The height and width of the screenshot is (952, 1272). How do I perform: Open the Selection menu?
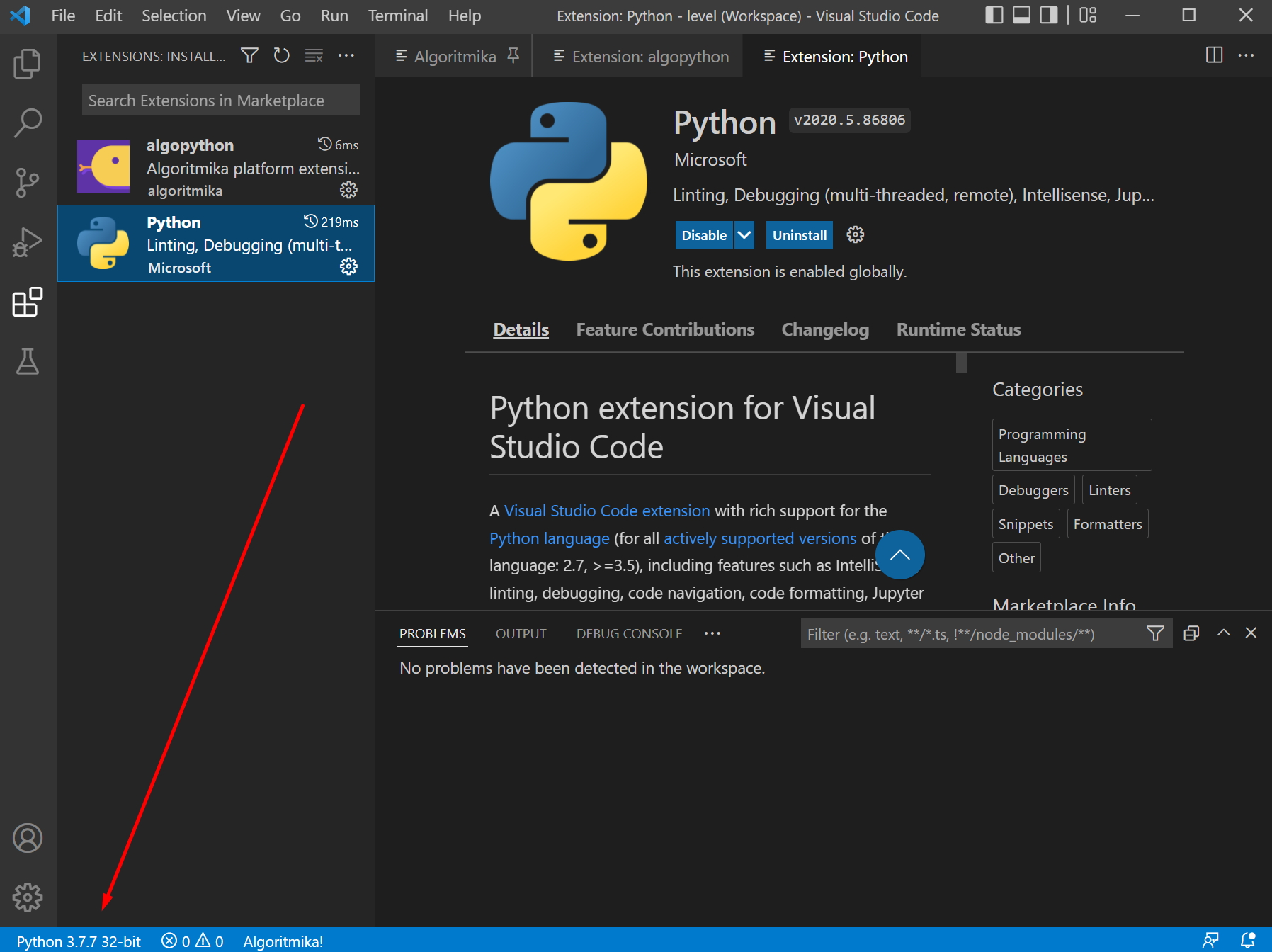pyautogui.click(x=174, y=16)
